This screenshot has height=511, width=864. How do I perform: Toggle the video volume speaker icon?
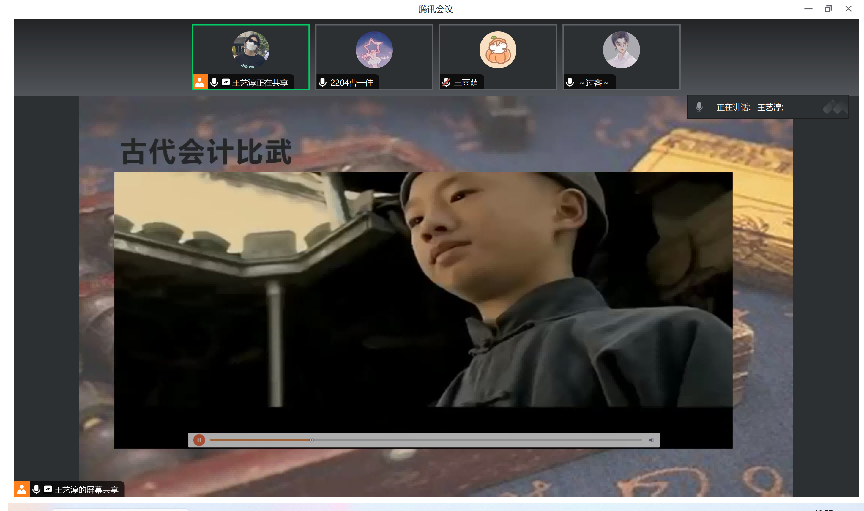click(x=650, y=440)
